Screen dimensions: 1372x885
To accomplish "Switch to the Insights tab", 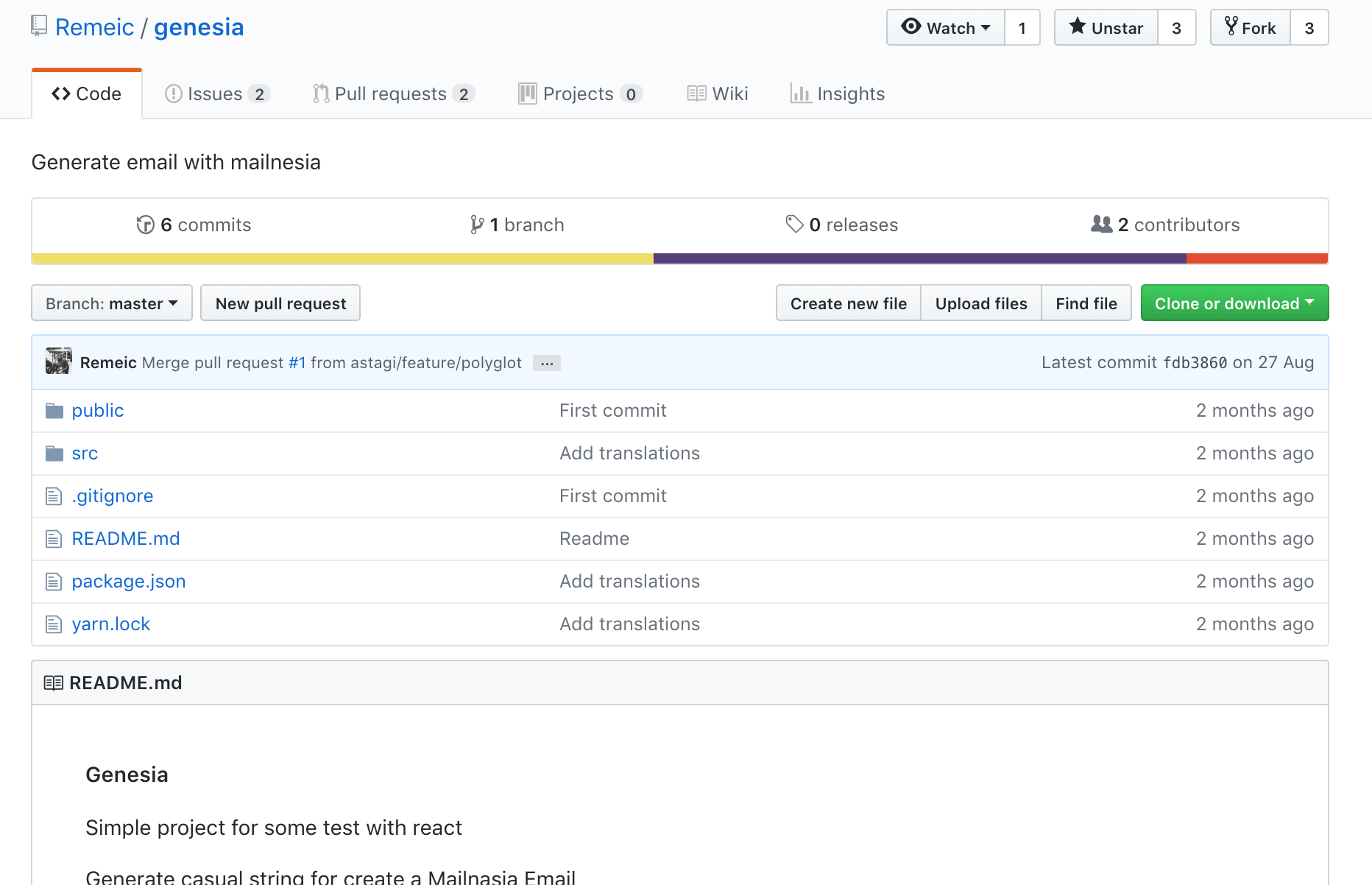I will [838, 94].
